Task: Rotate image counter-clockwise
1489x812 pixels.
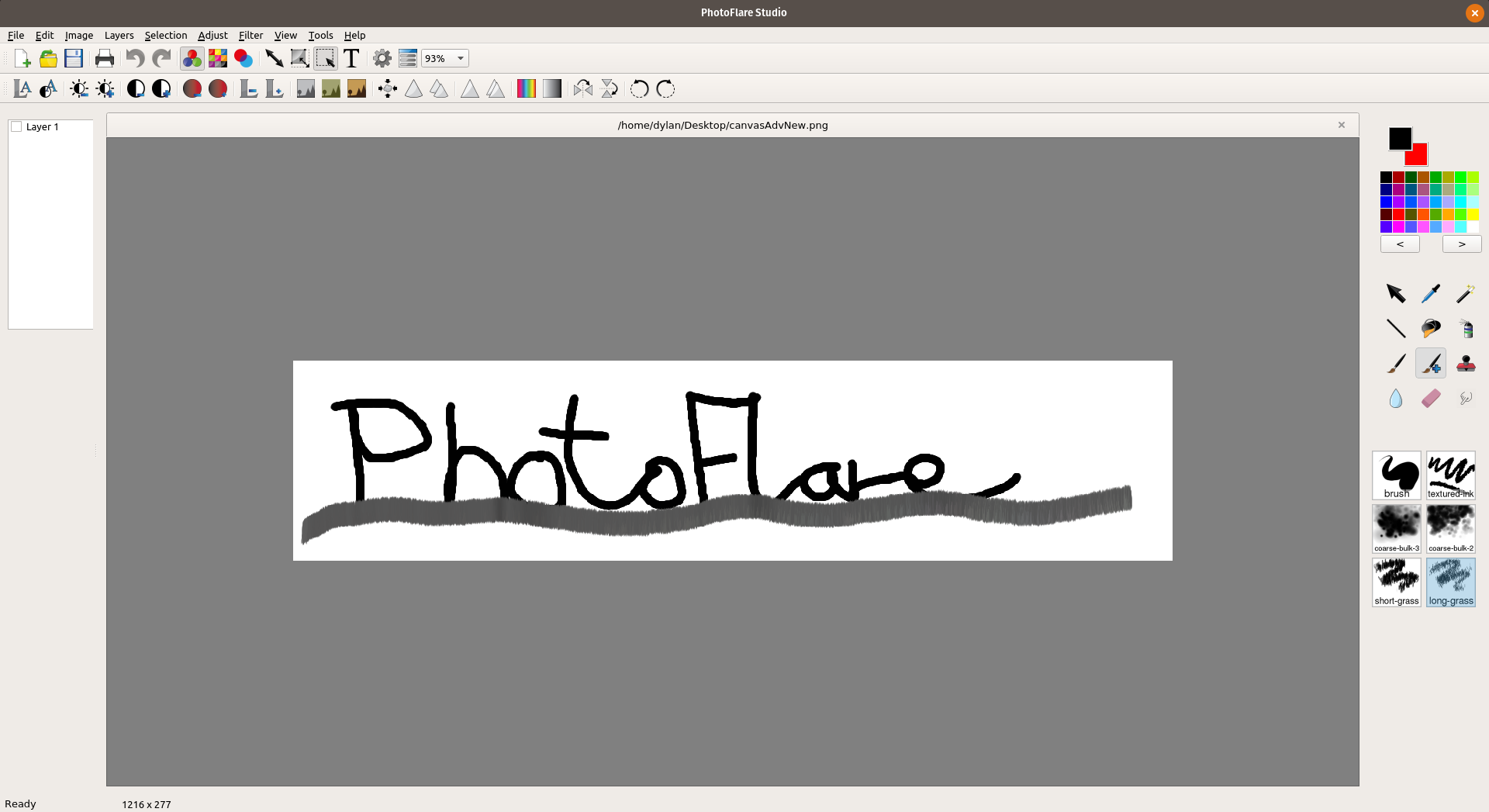Action: pos(640,89)
